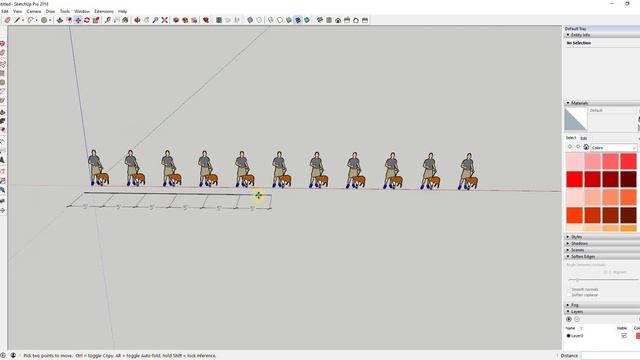Collapse the Entity Info panel
The image size is (640, 360).
602,35
